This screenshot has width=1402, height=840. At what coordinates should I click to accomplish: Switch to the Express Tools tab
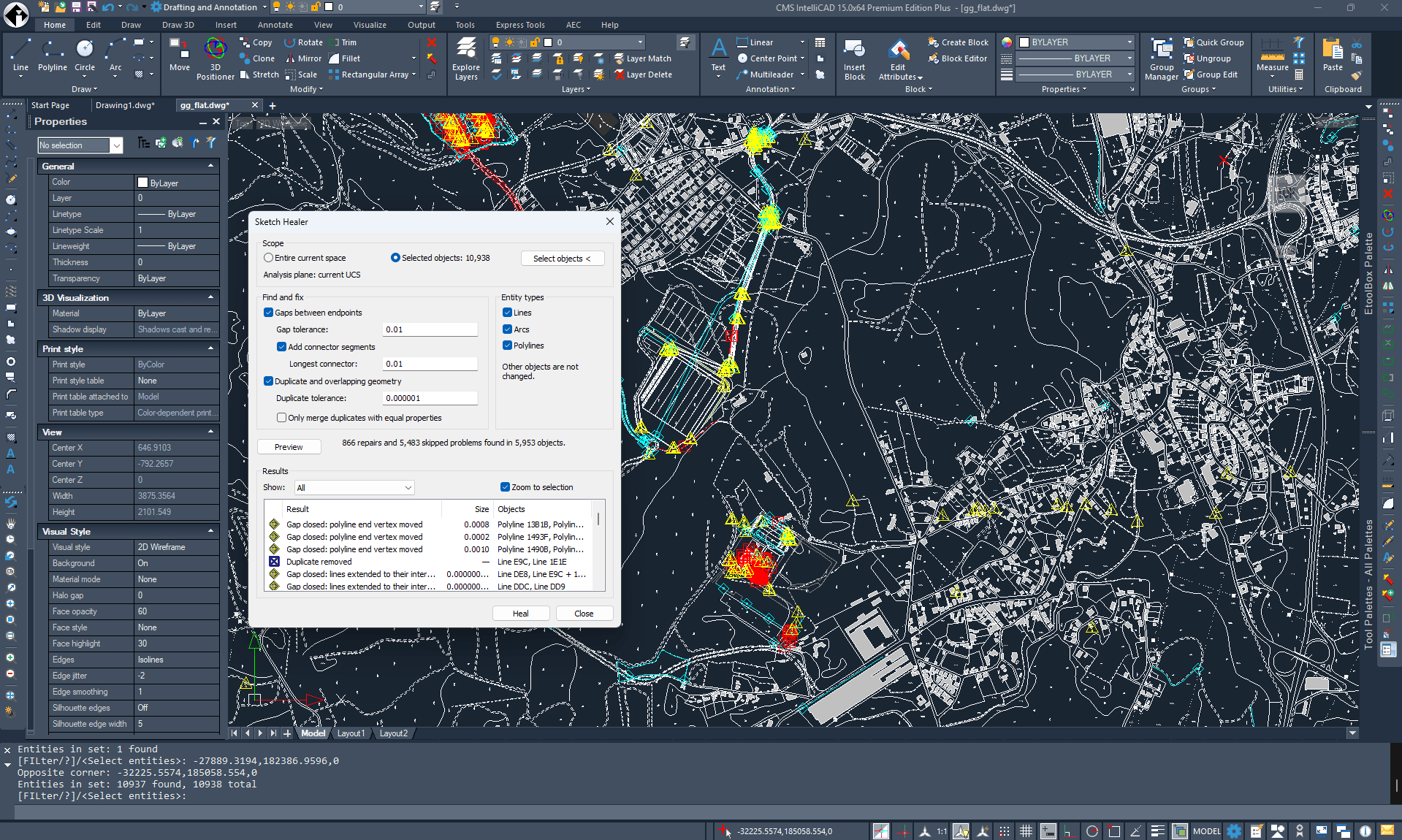[520, 25]
